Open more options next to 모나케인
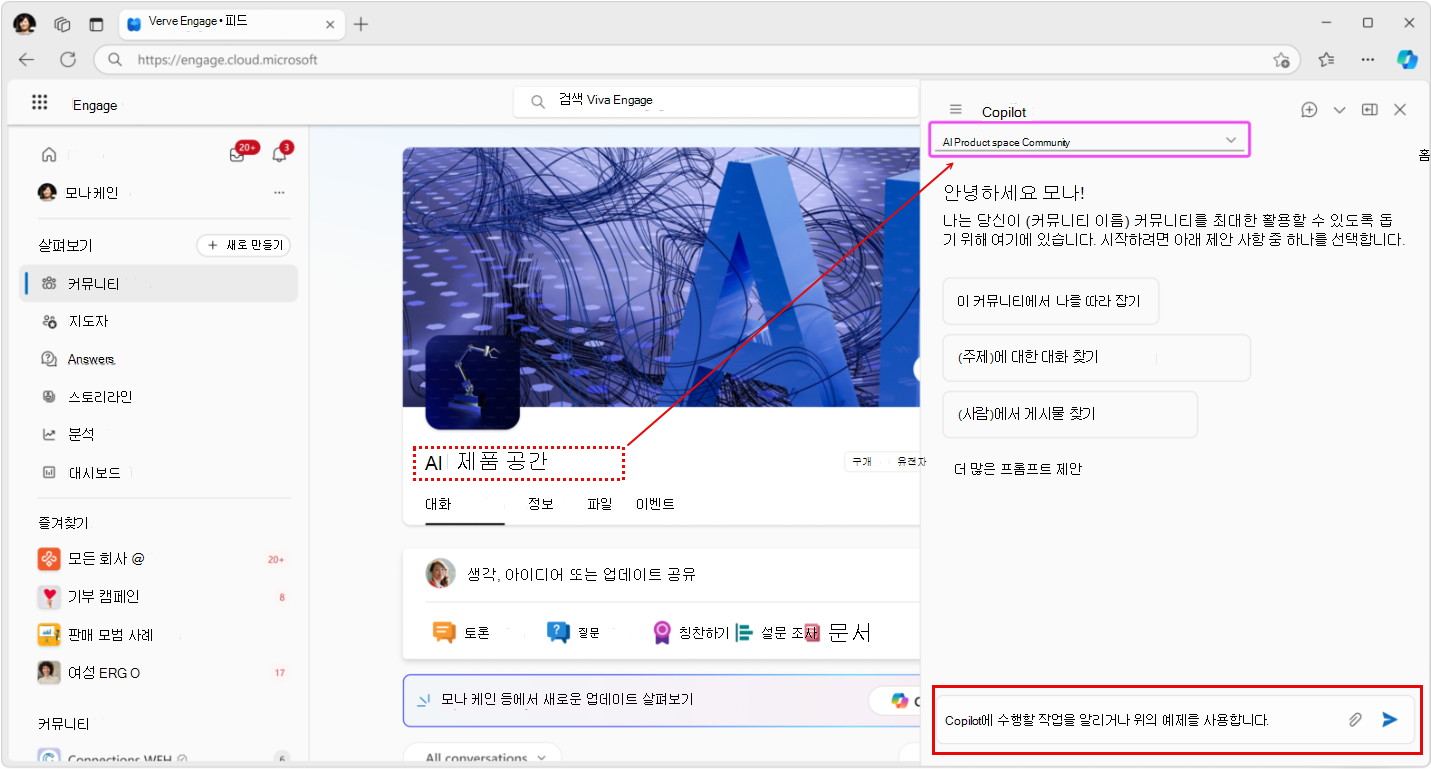This screenshot has height=769, width=1431. tap(279, 192)
